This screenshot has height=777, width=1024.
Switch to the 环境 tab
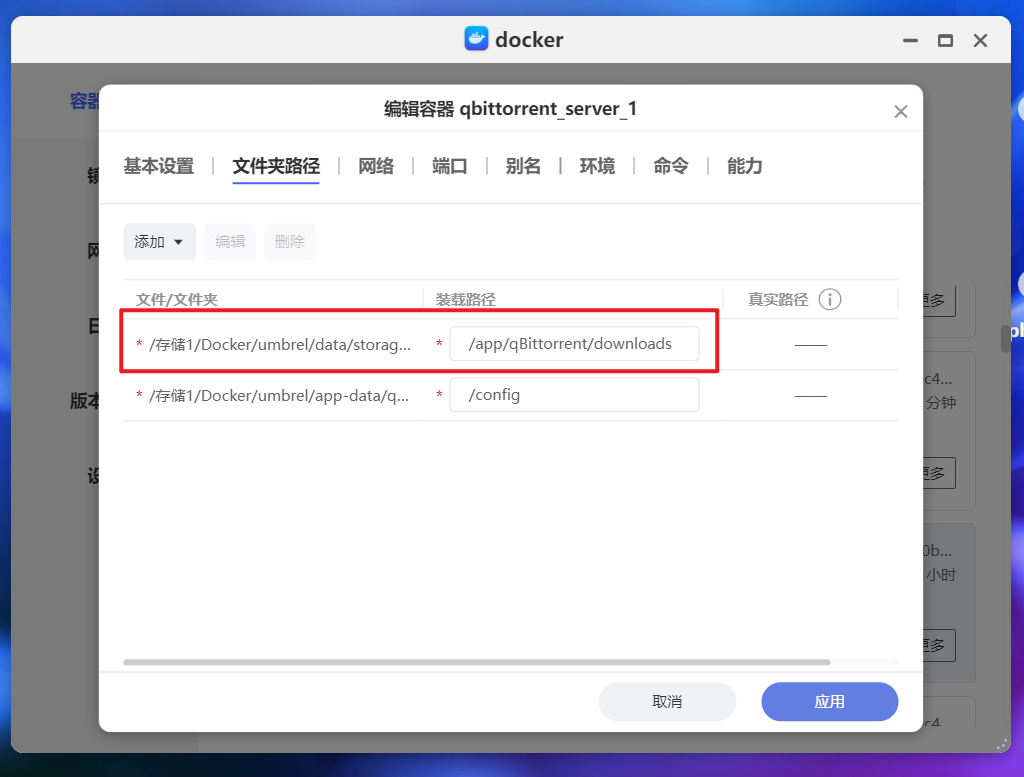pos(597,166)
